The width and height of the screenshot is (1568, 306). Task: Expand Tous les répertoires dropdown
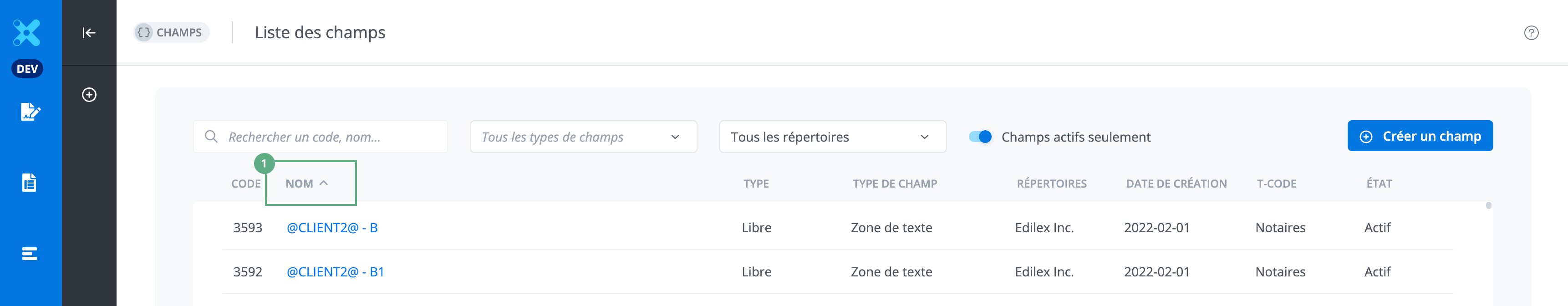point(832,137)
